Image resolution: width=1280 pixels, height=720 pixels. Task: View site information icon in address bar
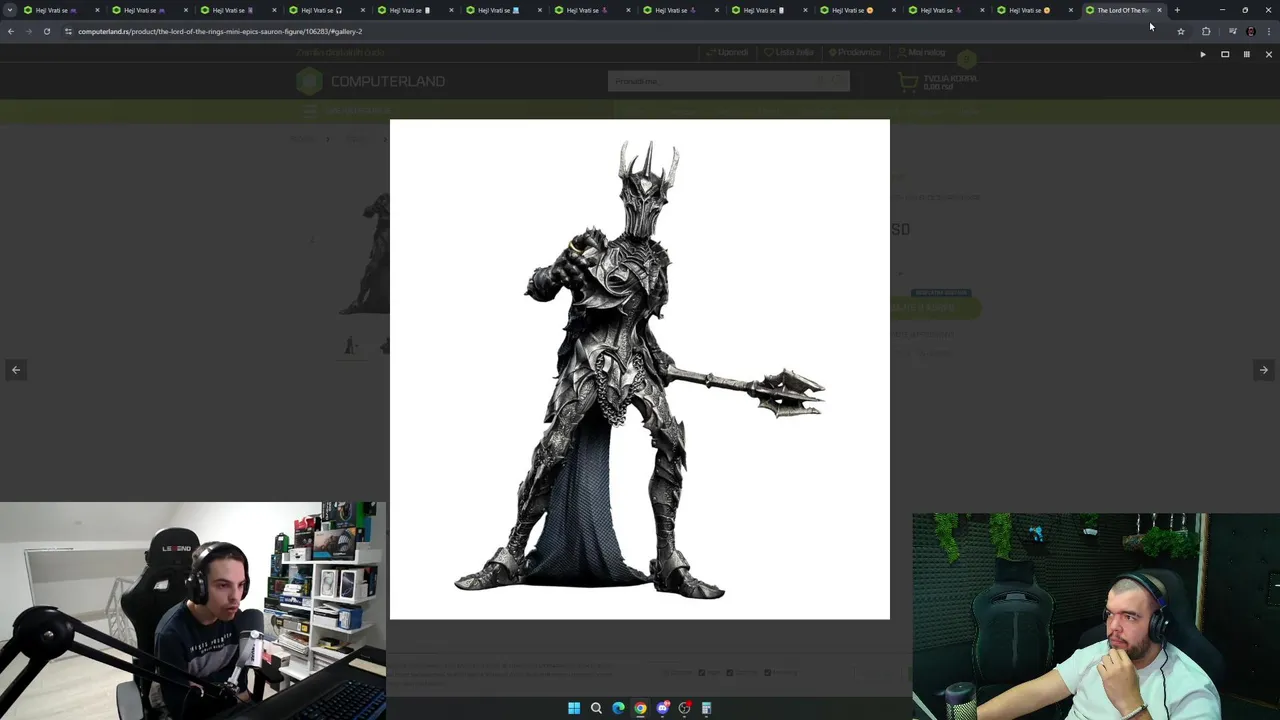click(68, 31)
